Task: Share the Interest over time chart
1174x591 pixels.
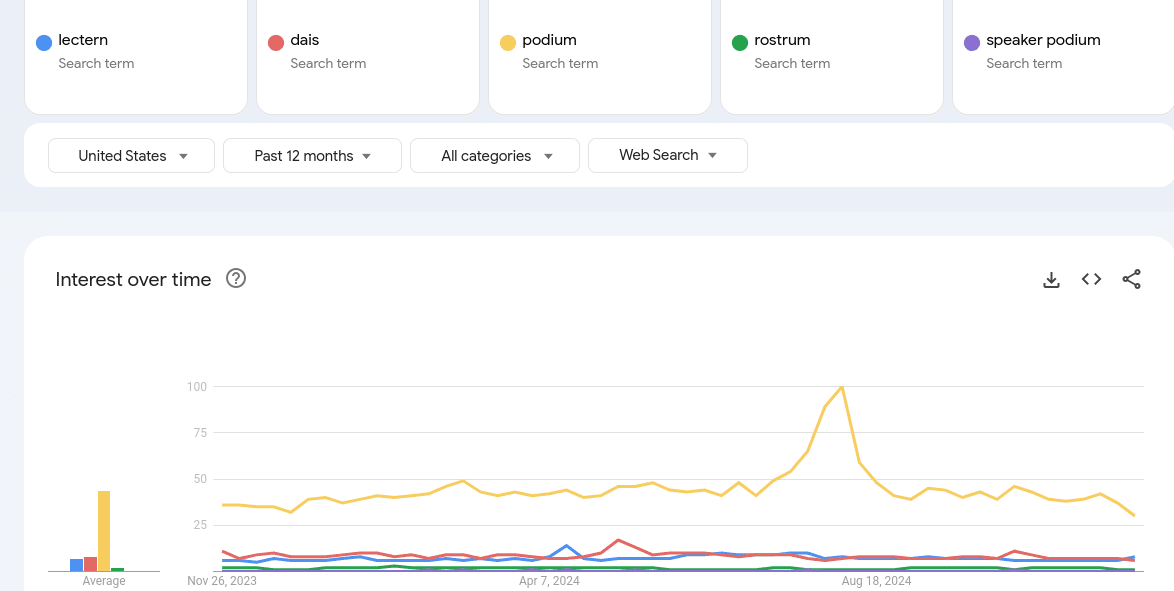Action: click(x=1131, y=280)
